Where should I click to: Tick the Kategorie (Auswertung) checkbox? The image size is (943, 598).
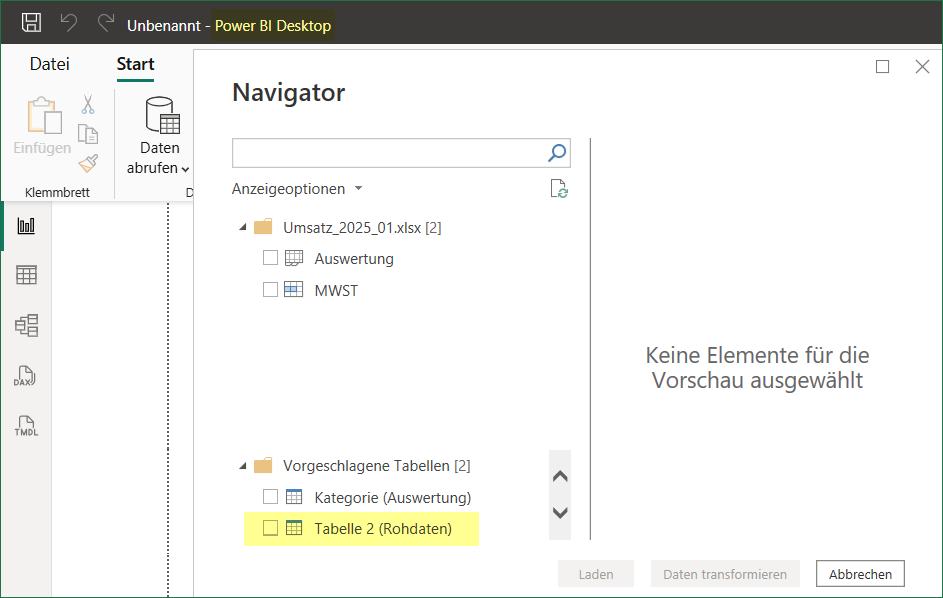(x=270, y=497)
